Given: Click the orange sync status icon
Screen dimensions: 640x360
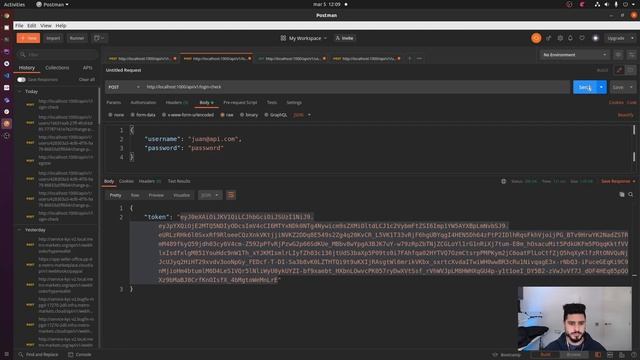Looking at the screenshot, I should tap(536, 38).
